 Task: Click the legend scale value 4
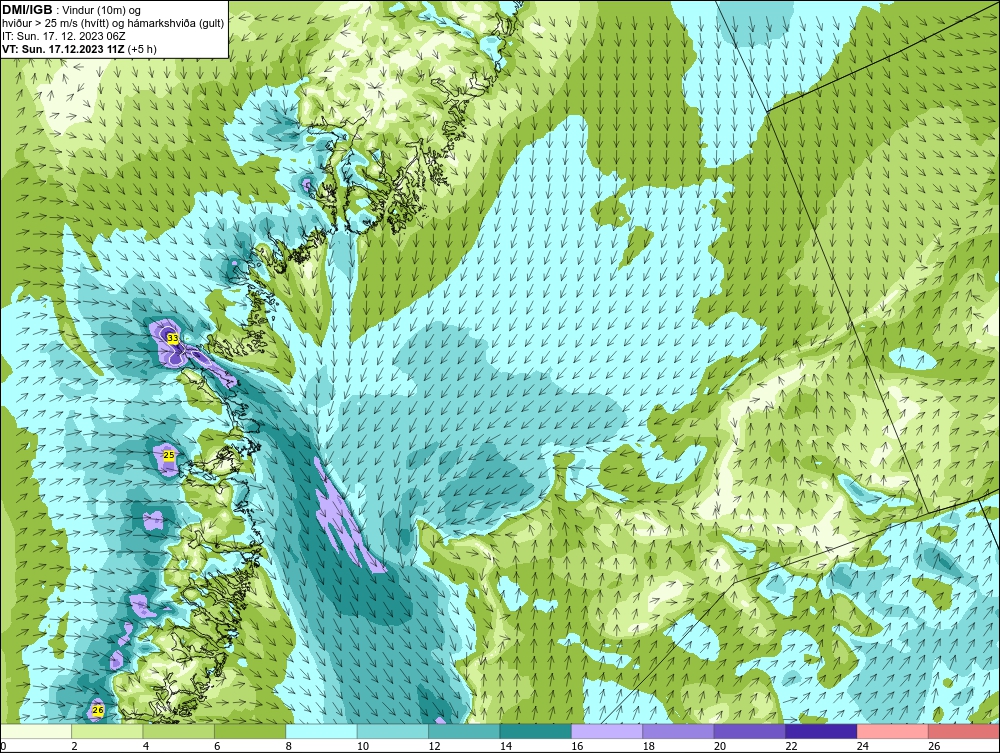146,746
